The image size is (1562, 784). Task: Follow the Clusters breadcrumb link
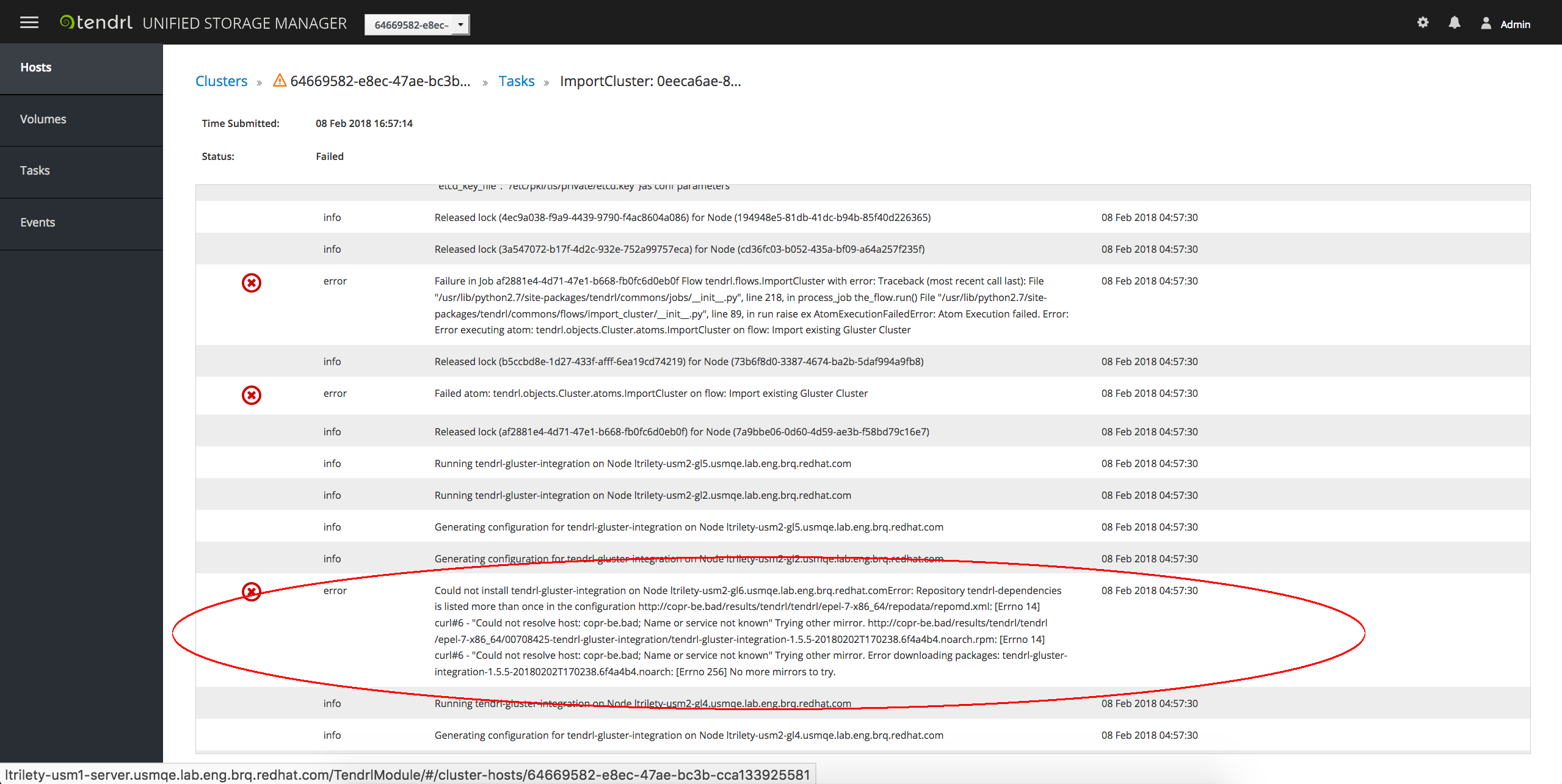[221, 81]
